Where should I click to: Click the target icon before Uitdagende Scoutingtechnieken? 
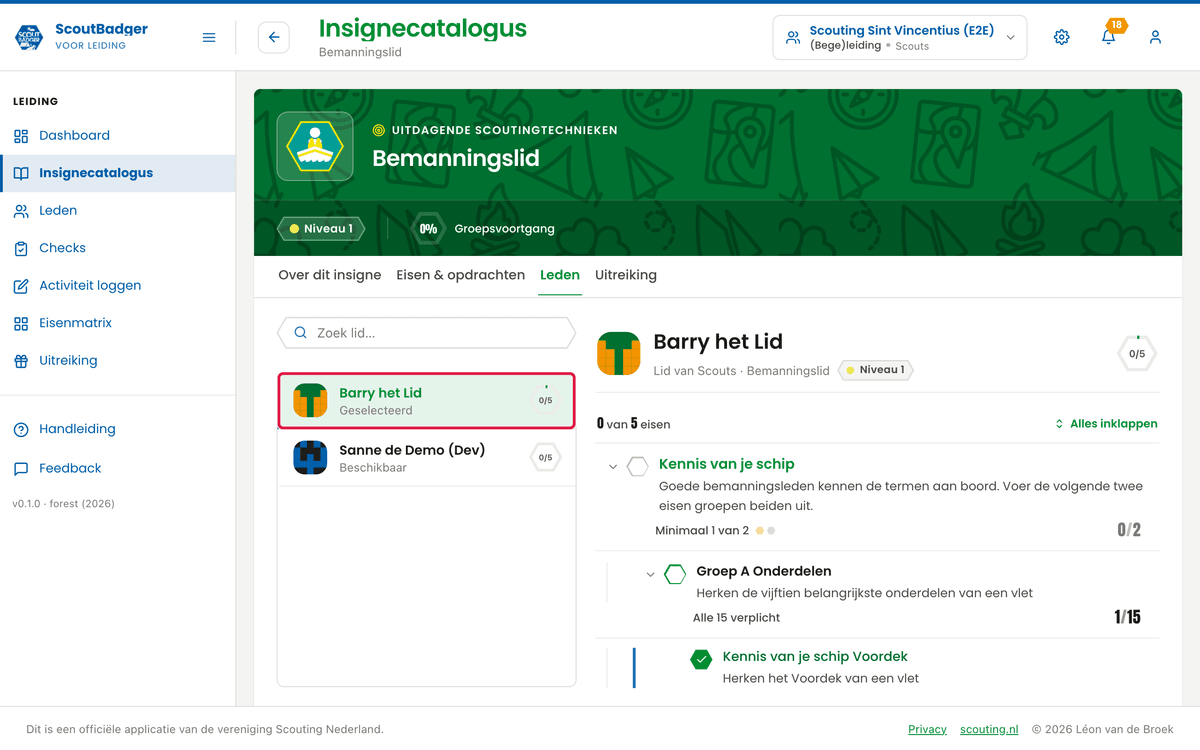pyautogui.click(x=379, y=130)
